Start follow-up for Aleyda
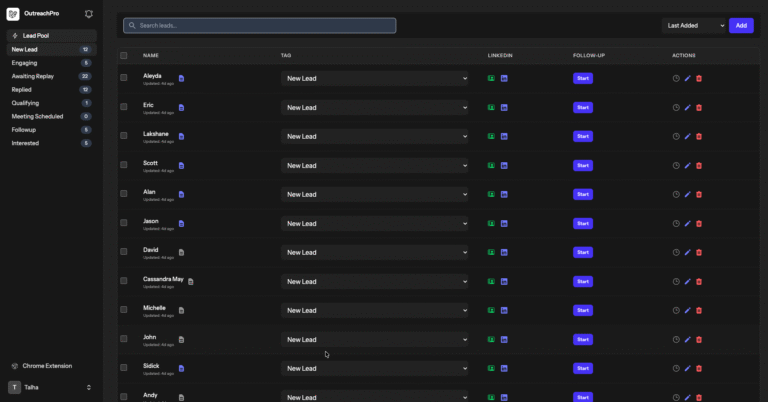The width and height of the screenshot is (768, 402). (583, 78)
